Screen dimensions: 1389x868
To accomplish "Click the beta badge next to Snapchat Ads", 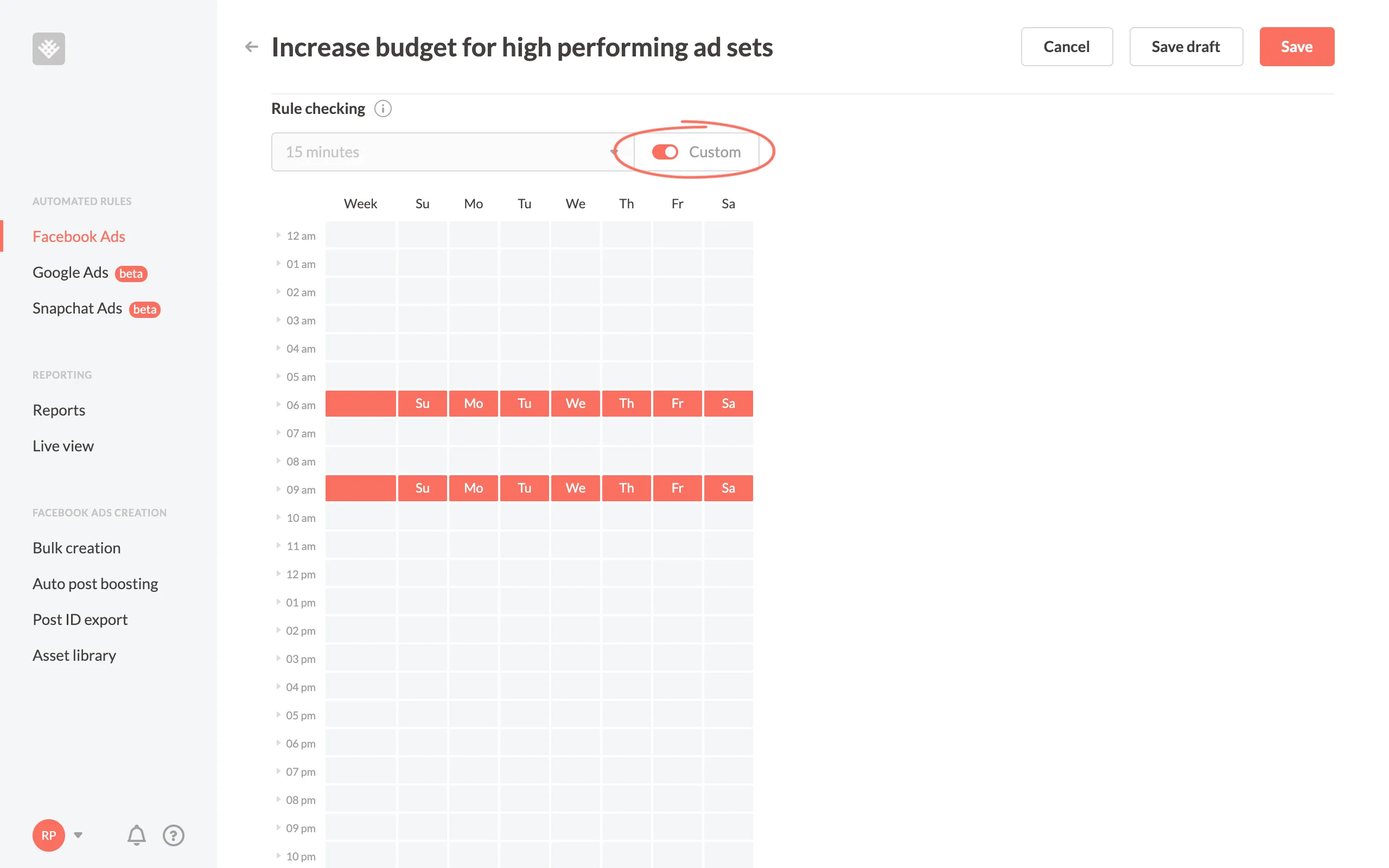I will pos(145,309).
